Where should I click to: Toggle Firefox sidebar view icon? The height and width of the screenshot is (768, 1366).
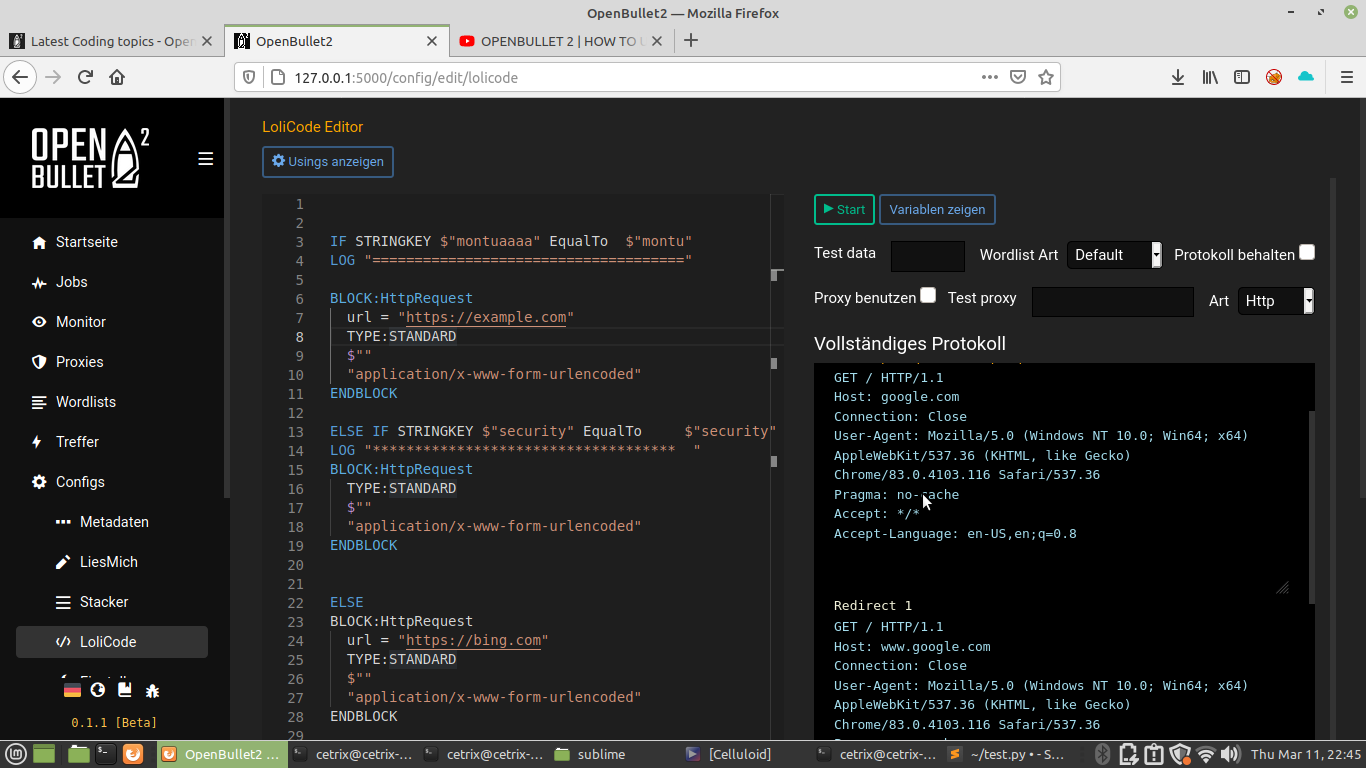coord(1242,77)
